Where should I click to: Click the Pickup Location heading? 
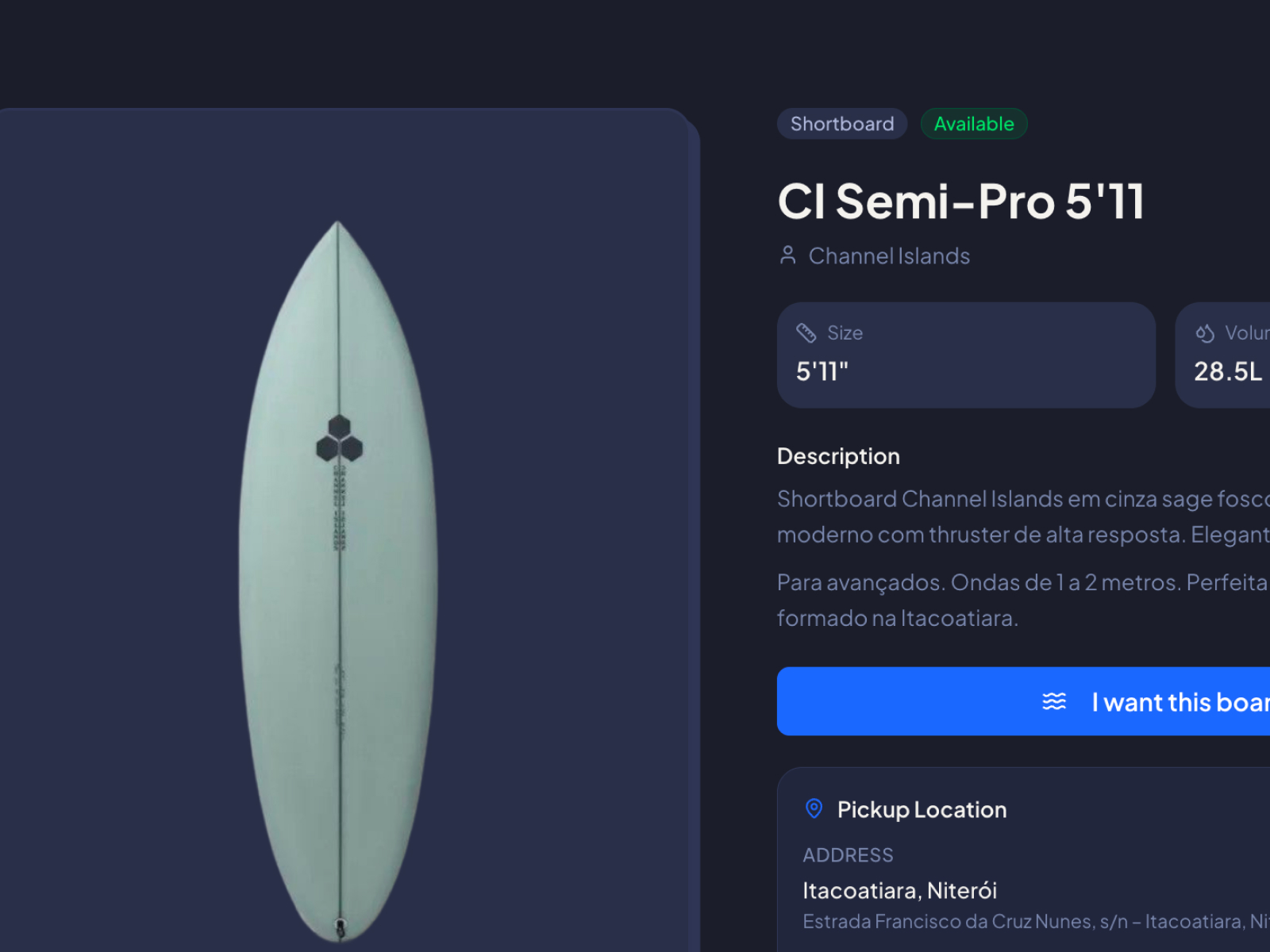click(922, 810)
